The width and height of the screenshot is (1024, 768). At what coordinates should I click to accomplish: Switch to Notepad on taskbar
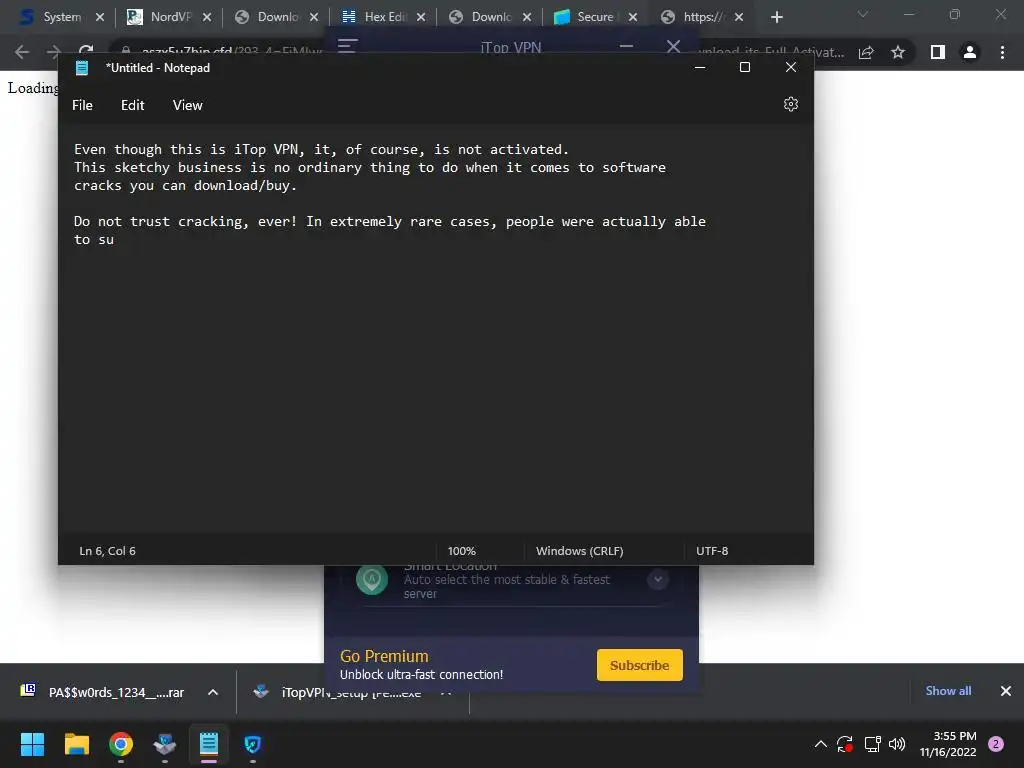click(x=209, y=744)
